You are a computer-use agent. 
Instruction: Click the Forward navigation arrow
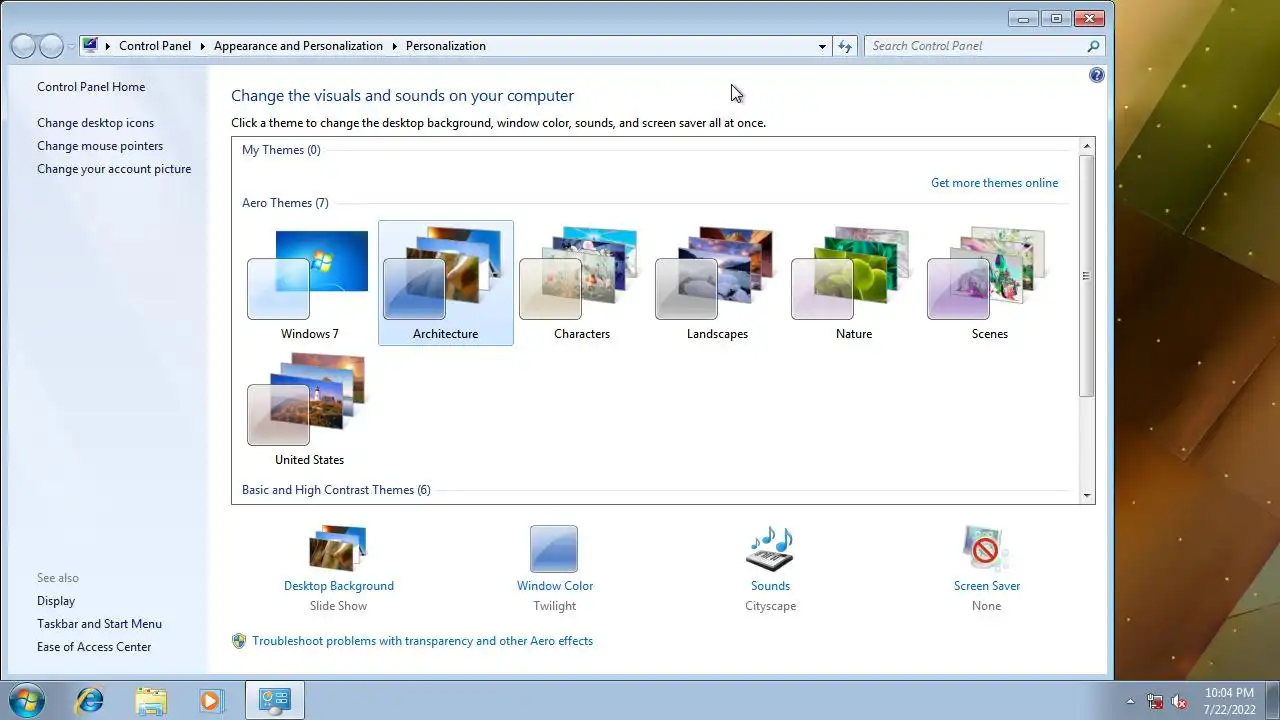pyautogui.click(x=51, y=46)
